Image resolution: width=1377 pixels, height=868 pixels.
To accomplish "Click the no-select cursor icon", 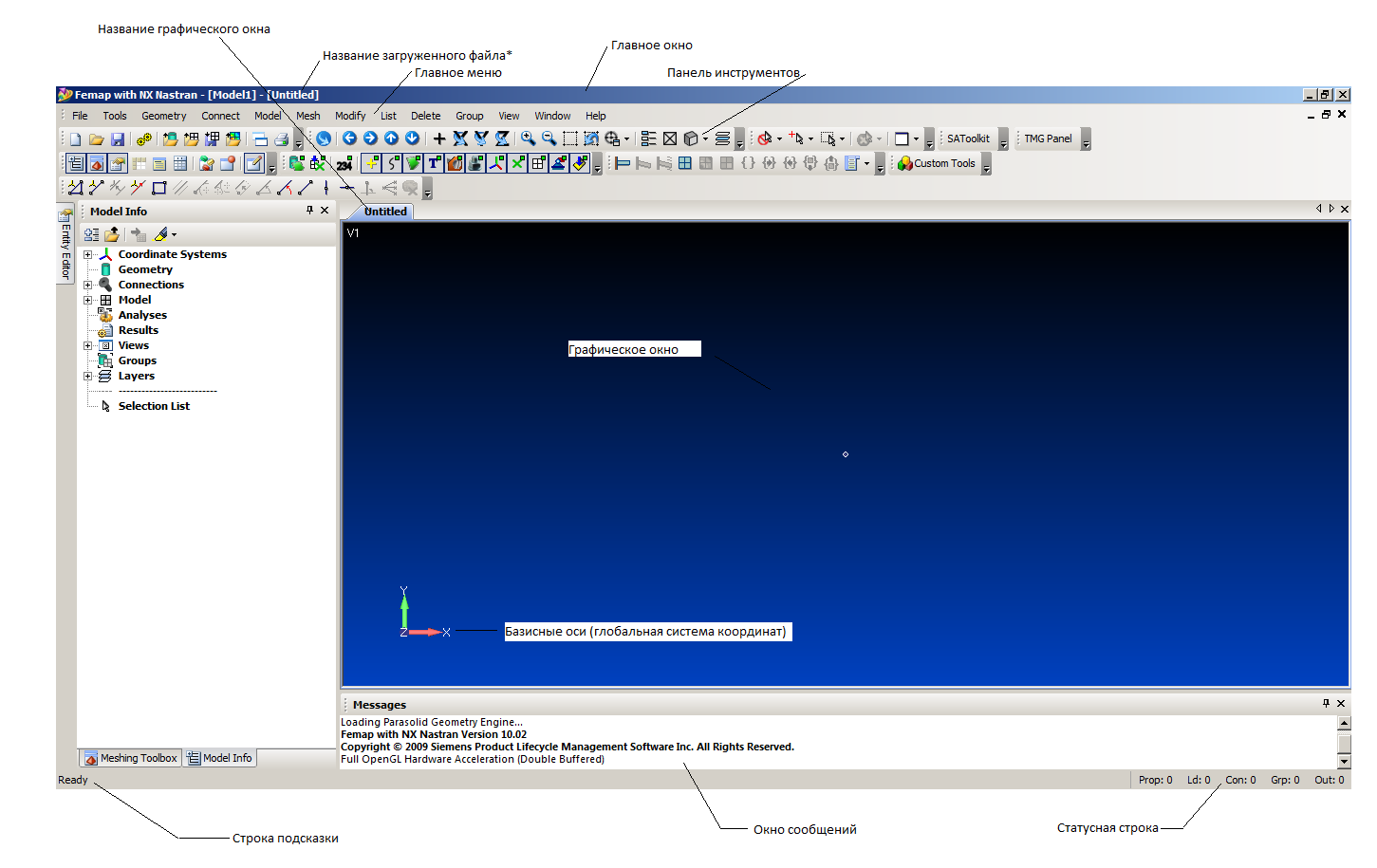I will [x=765, y=139].
